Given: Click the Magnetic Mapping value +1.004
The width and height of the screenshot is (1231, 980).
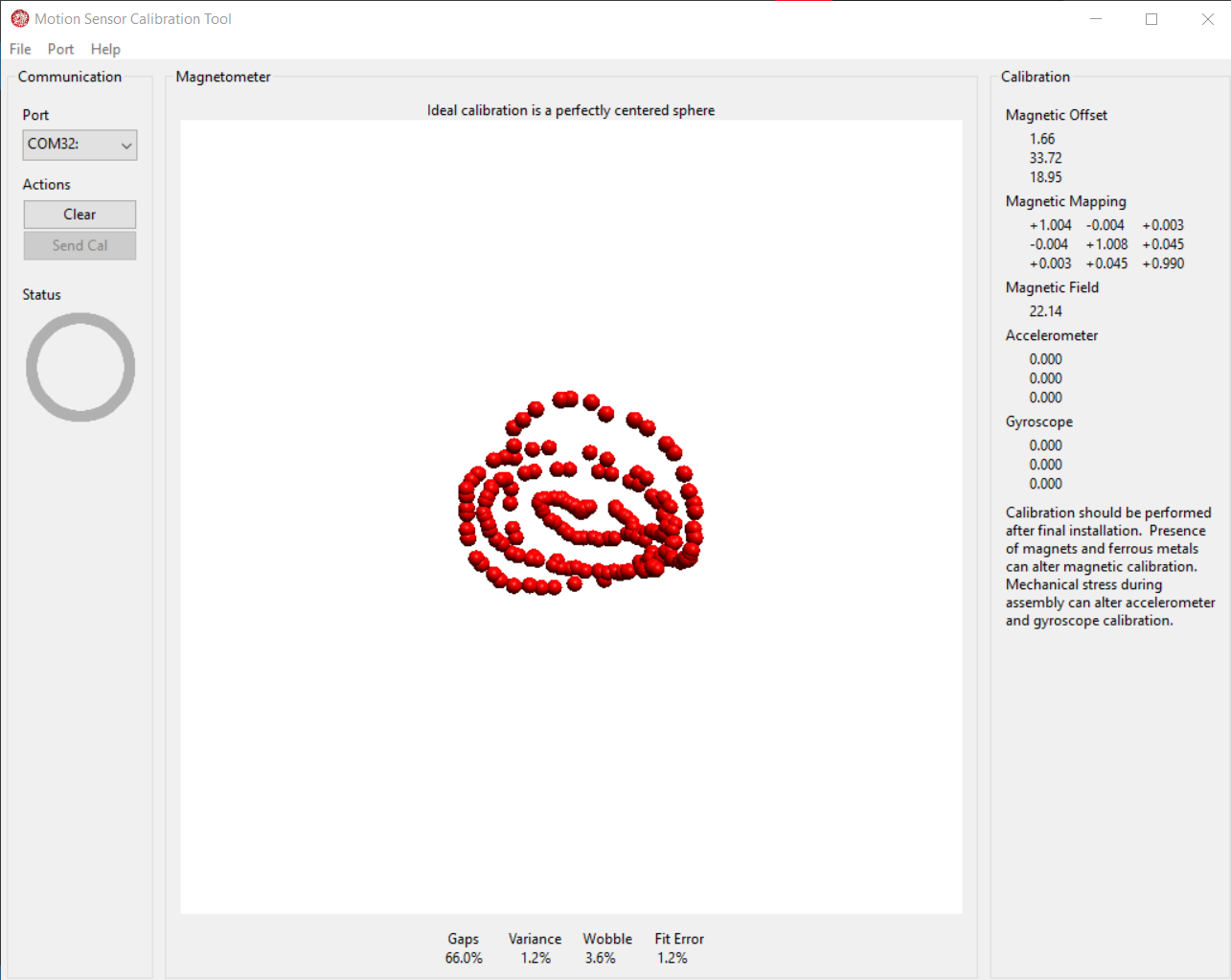Looking at the screenshot, I should point(1050,225).
